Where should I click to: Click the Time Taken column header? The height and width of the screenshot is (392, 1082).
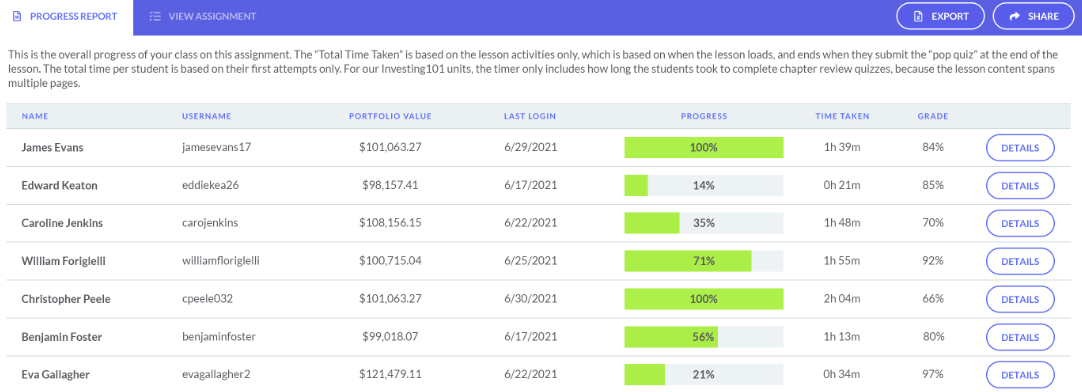click(x=842, y=116)
